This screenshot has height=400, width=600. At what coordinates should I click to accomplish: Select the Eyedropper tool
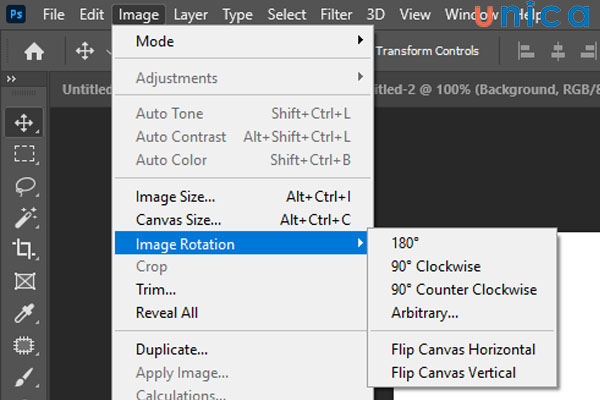[24, 313]
